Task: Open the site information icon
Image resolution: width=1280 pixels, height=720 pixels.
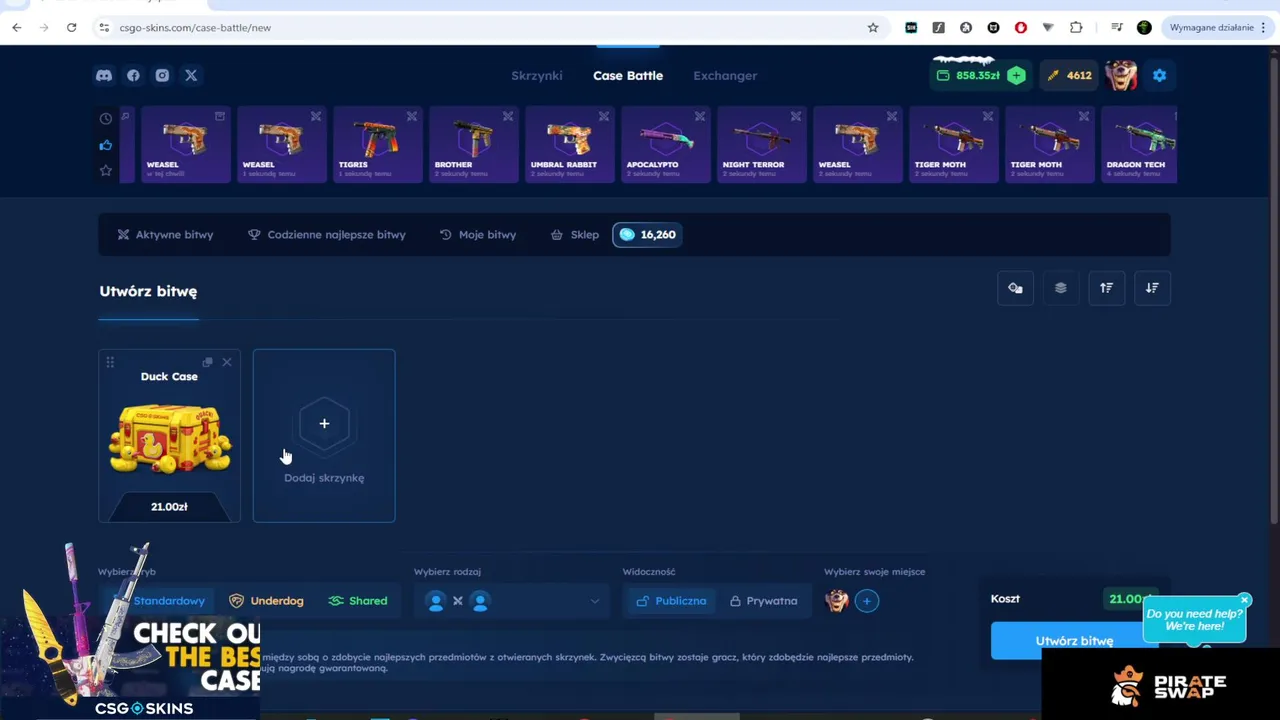Action: (104, 27)
